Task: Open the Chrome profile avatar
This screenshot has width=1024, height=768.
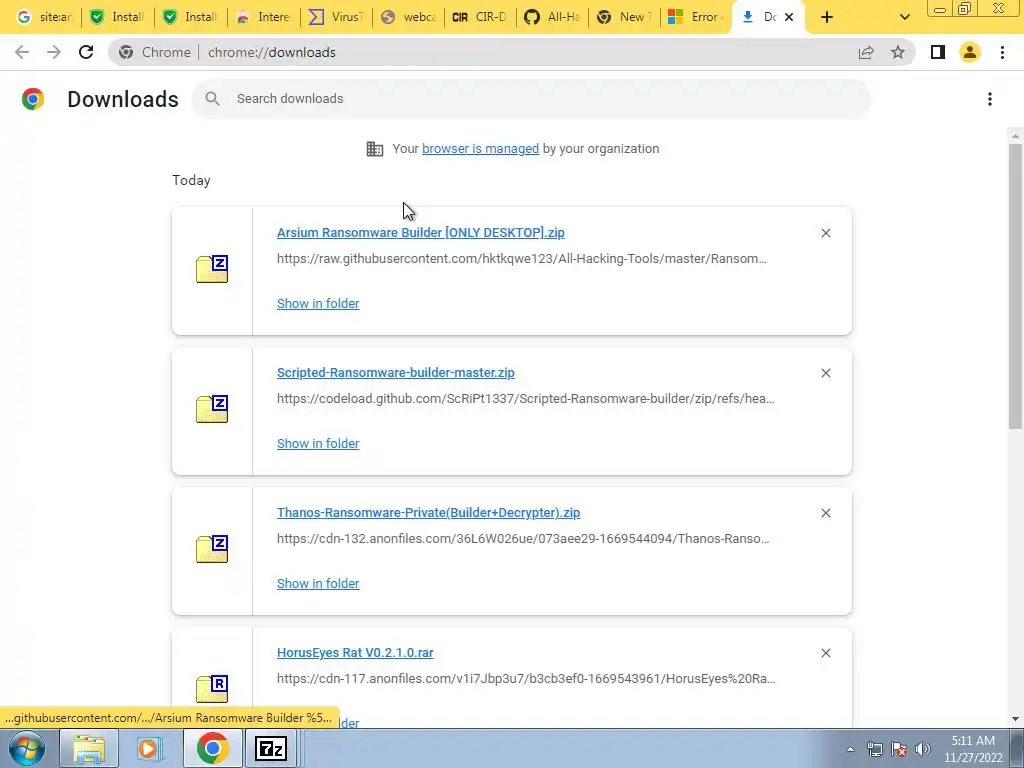Action: click(970, 52)
